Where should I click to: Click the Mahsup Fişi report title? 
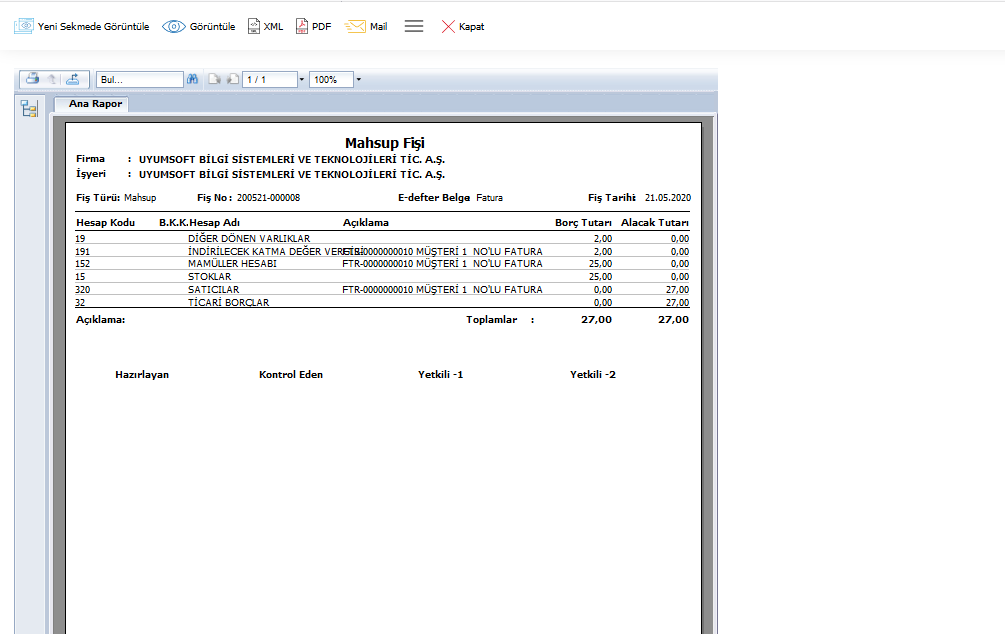384,143
